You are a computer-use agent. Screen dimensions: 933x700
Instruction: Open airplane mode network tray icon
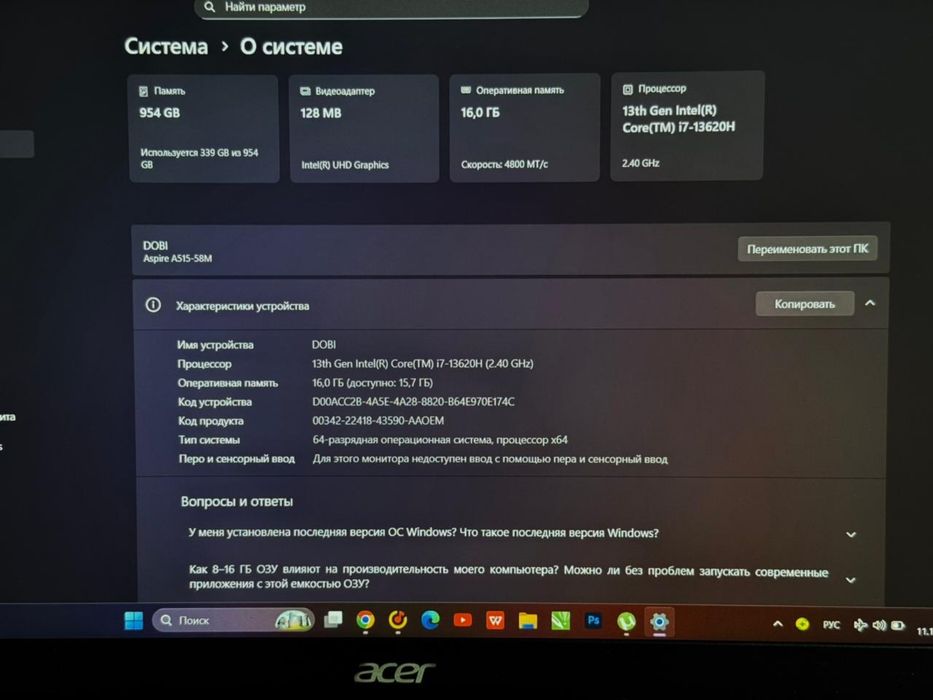(860, 624)
